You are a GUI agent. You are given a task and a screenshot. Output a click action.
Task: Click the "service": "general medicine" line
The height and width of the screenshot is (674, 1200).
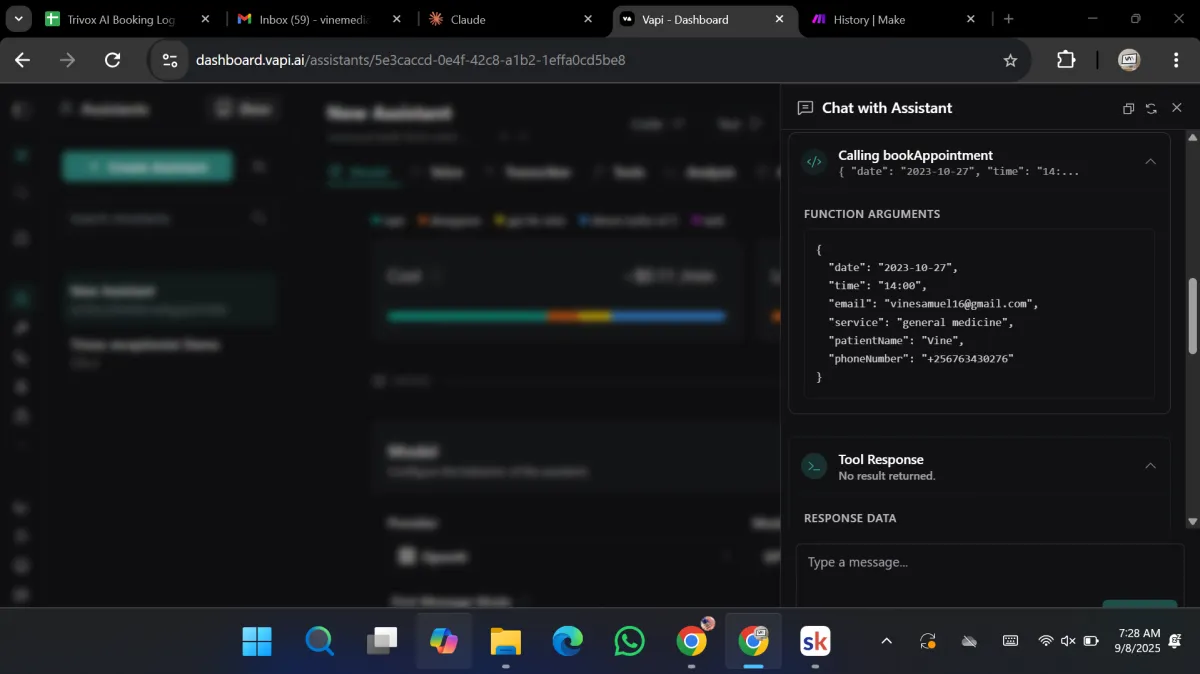click(x=921, y=322)
